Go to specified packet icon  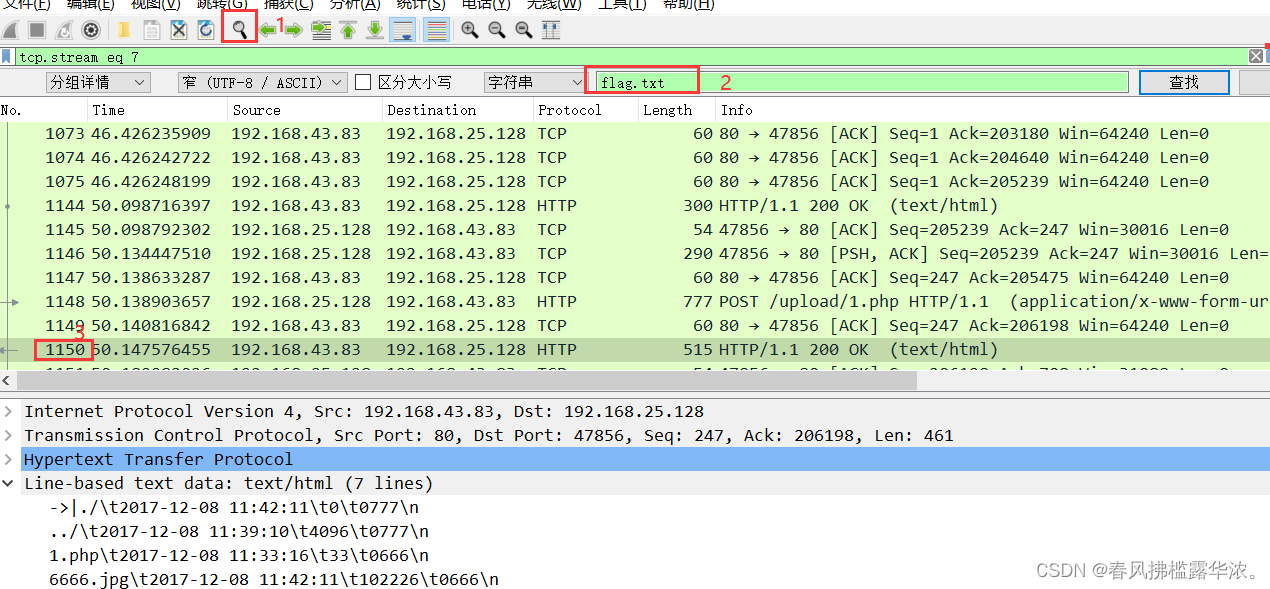tap(321, 30)
